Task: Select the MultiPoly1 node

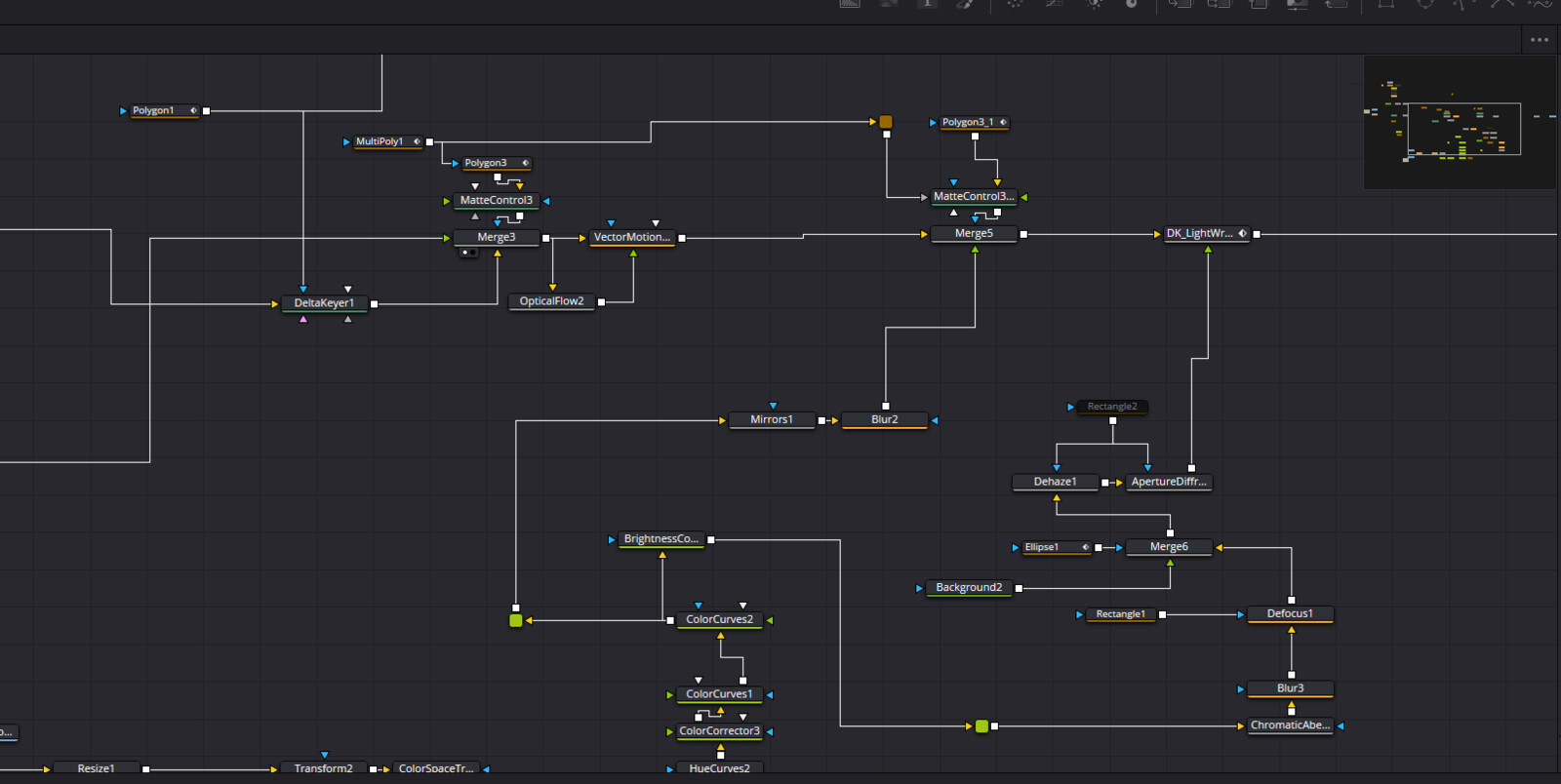Action: click(x=386, y=141)
